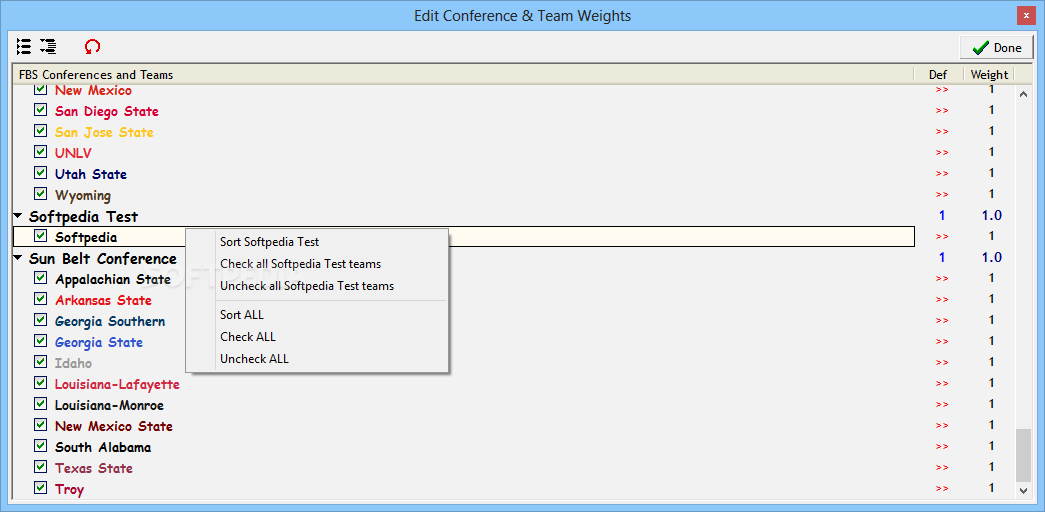Select the San Jose State team name

pos(104,132)
